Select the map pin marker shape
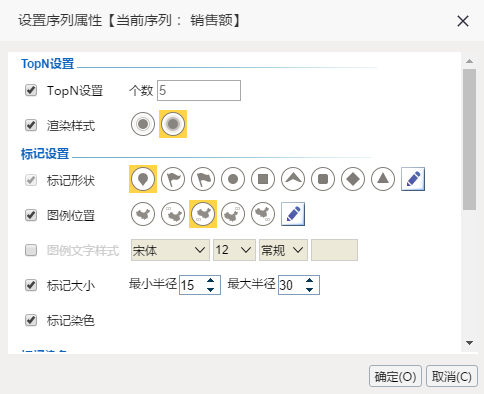 click(143, 179)
